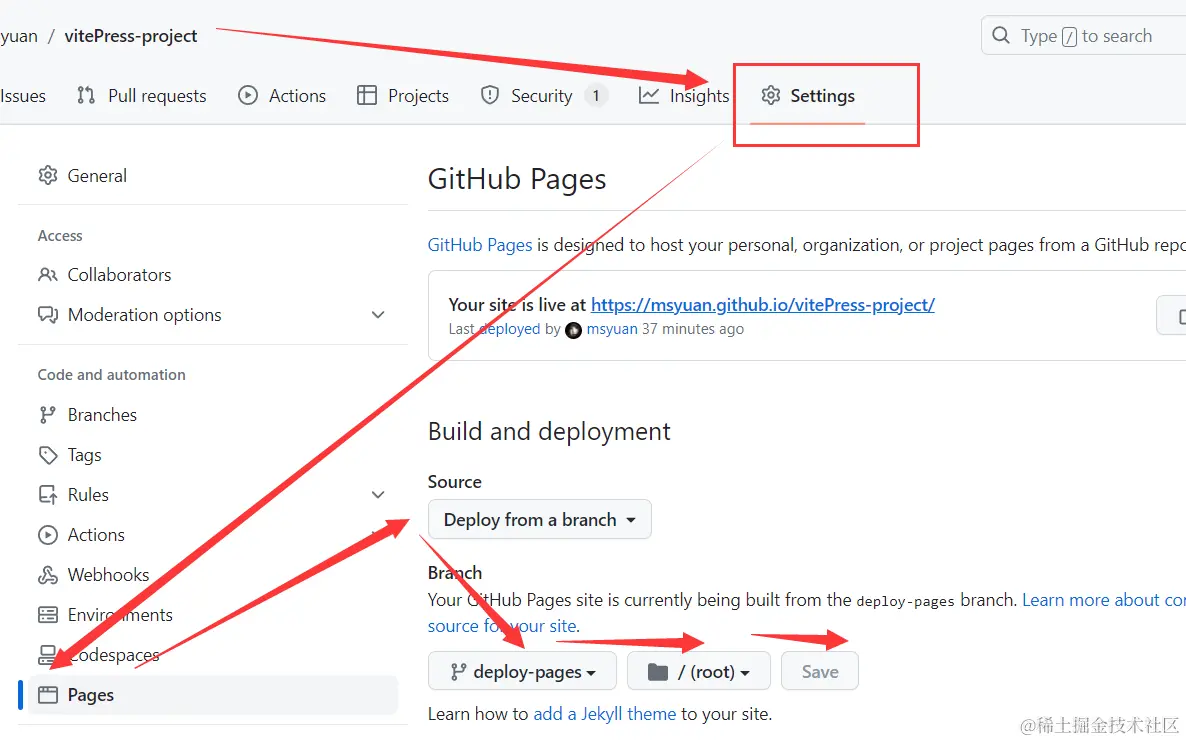
Task: Open the / (root) folder dropdown
Action: 699,672
